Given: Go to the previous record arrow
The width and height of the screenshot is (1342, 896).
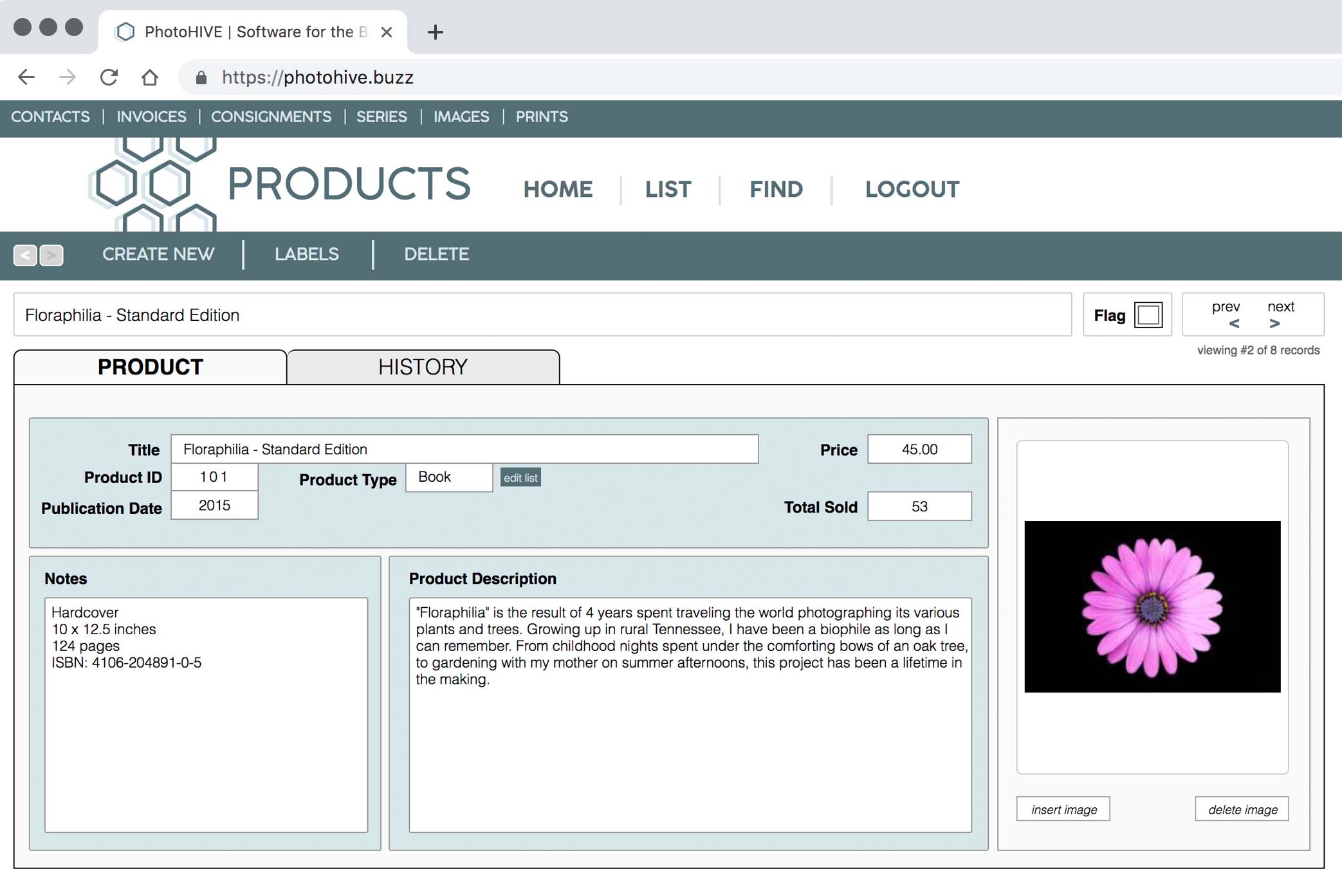Looking at the screenshot, I should coord(1233,323).
